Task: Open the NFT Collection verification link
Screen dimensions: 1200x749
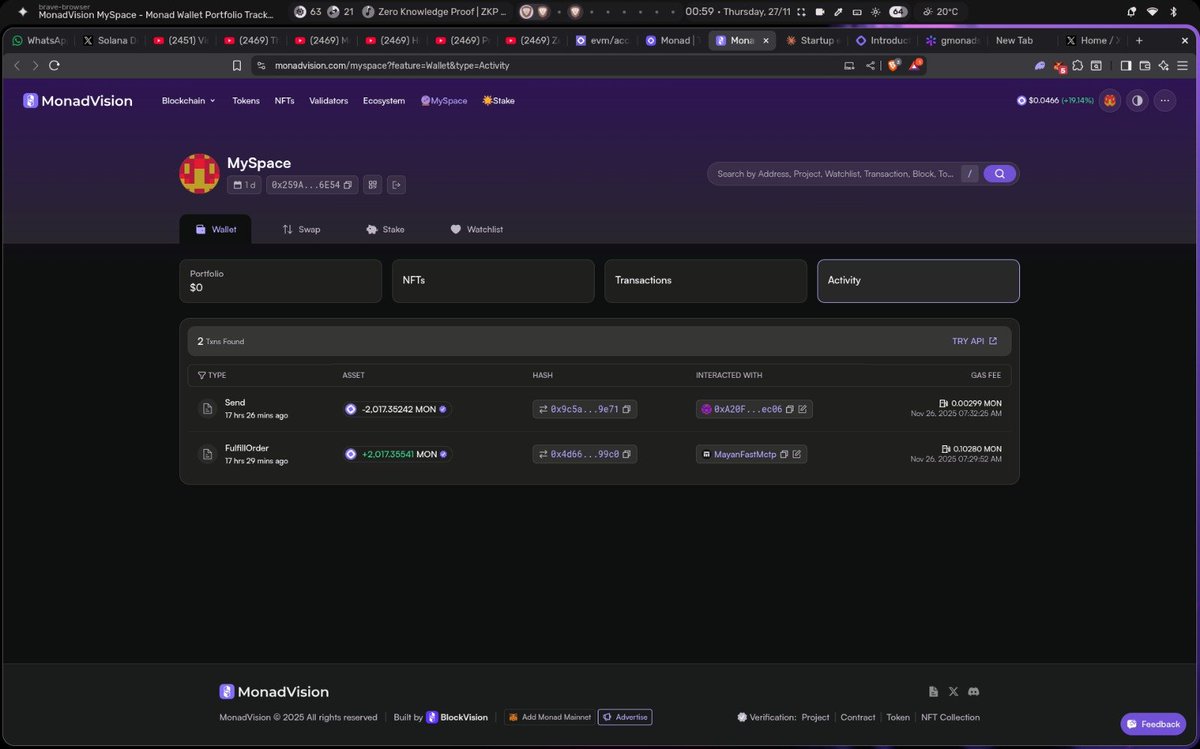Action: coord(950,717)
